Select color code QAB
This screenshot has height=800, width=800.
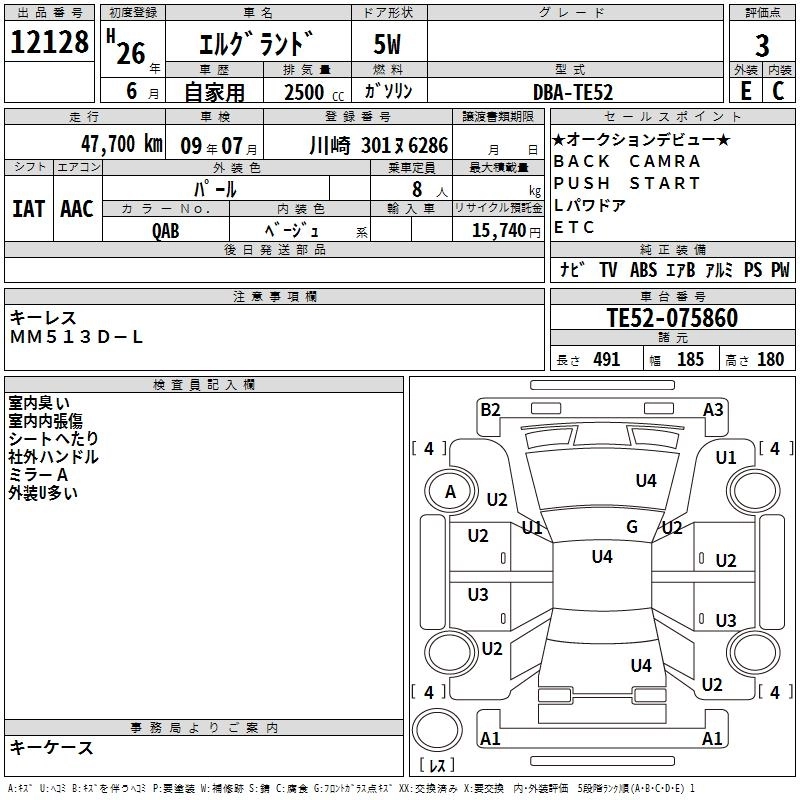[x=165, y=231]
